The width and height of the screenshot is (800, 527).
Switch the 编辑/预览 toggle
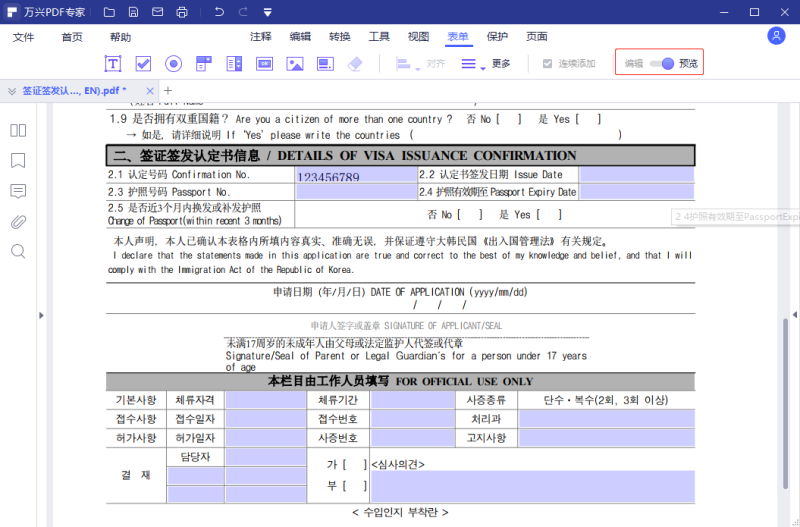(662, 64)
